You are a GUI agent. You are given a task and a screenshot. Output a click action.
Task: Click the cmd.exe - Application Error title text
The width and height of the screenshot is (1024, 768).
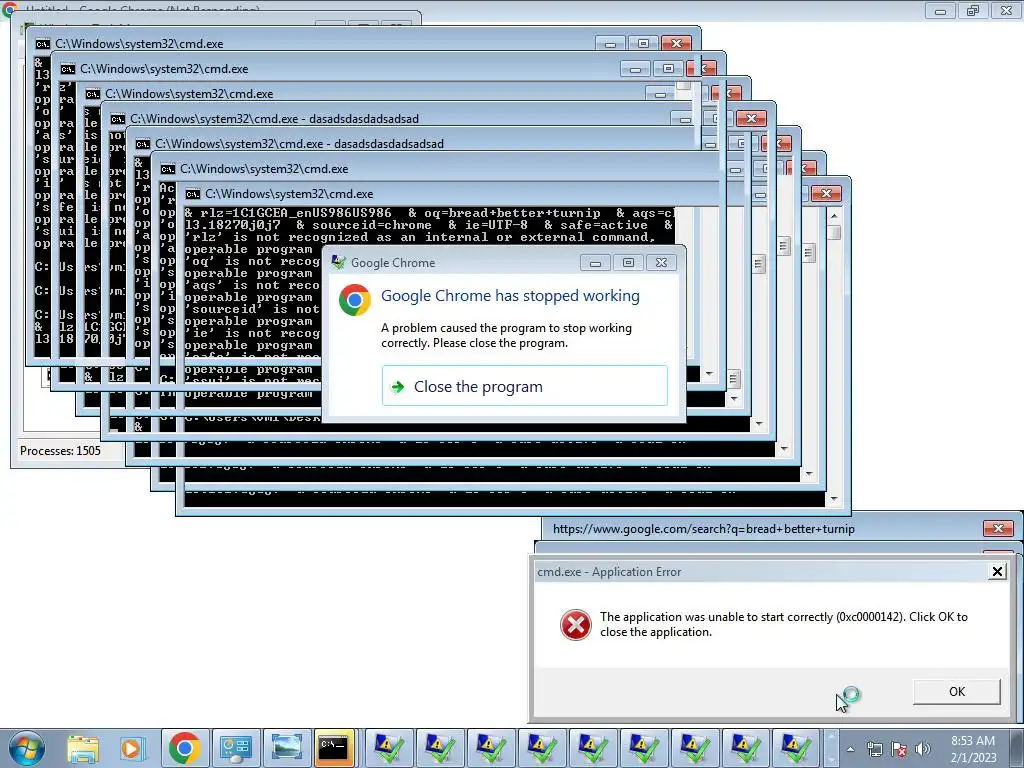[609, 572]
